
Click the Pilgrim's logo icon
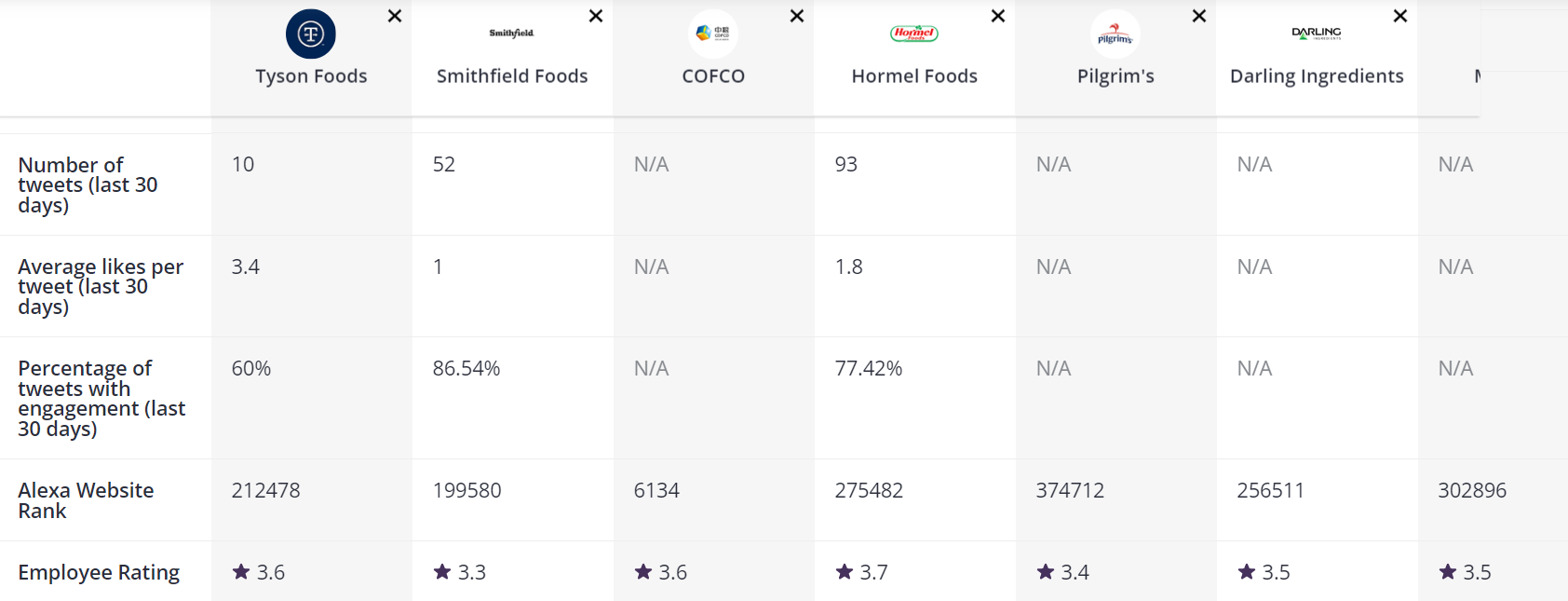point(1115,34)
